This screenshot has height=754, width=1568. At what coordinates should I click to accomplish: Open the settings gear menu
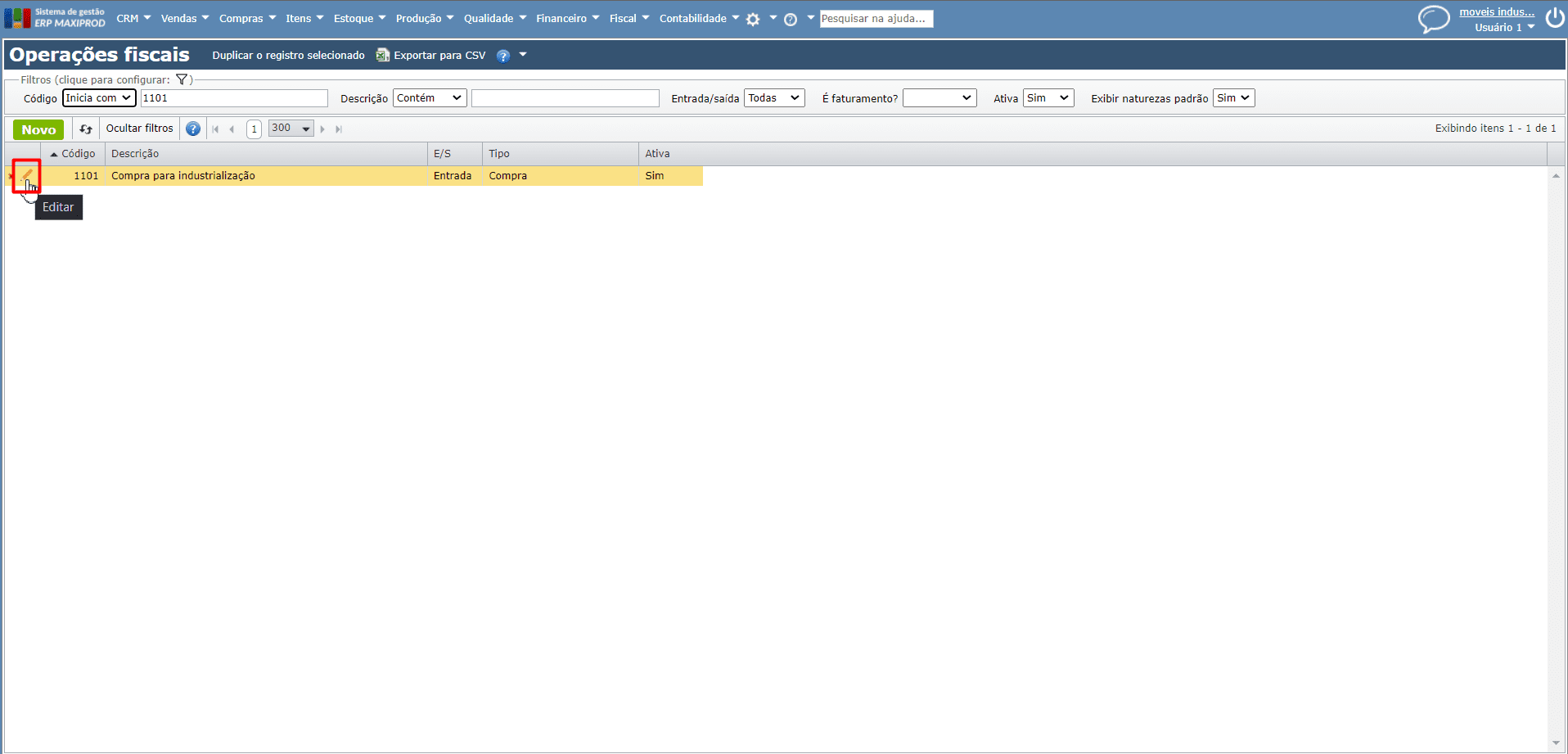(x=753, y=19)
